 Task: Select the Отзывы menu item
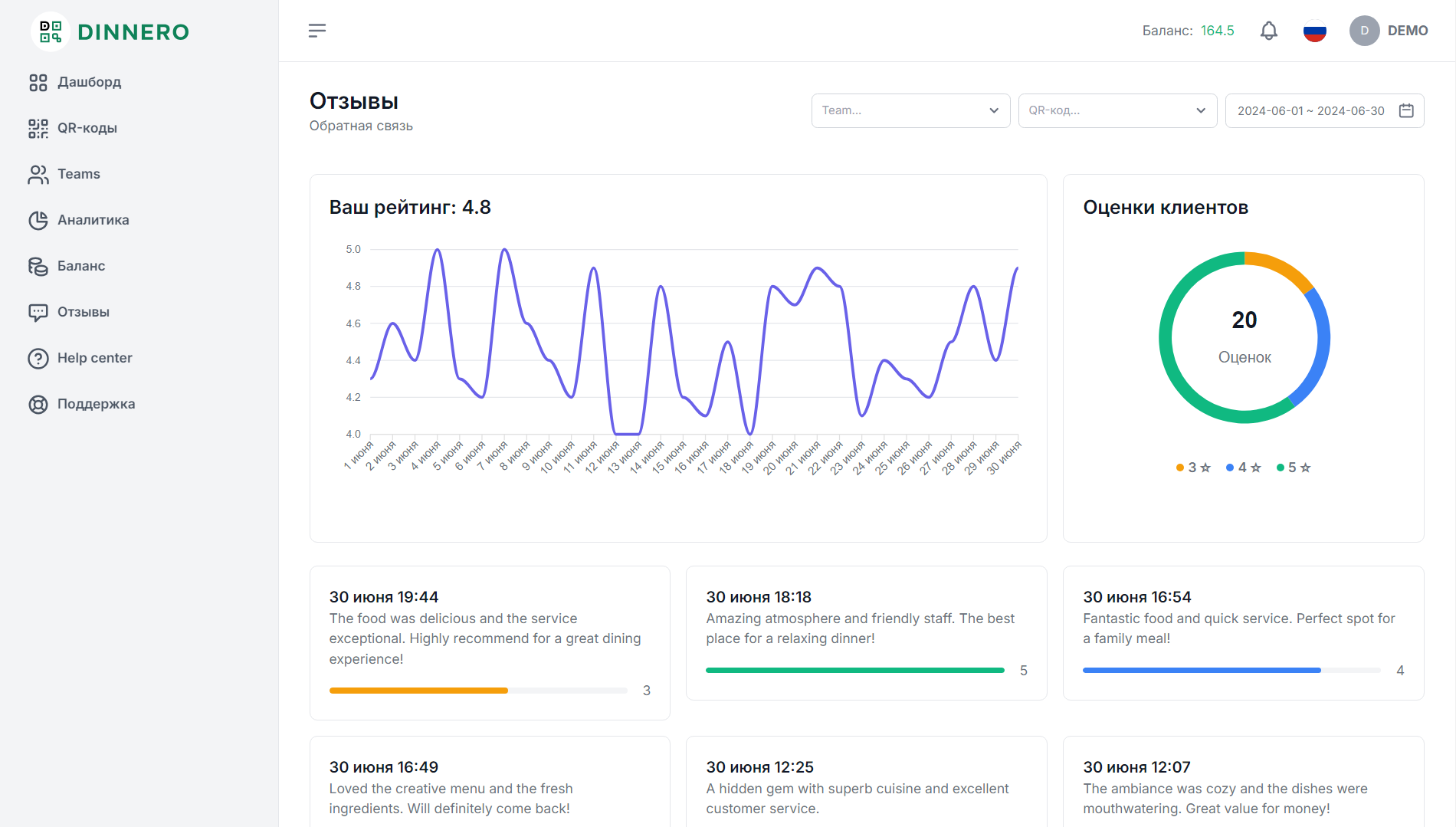pyautogui.click(x=84, y=312)
